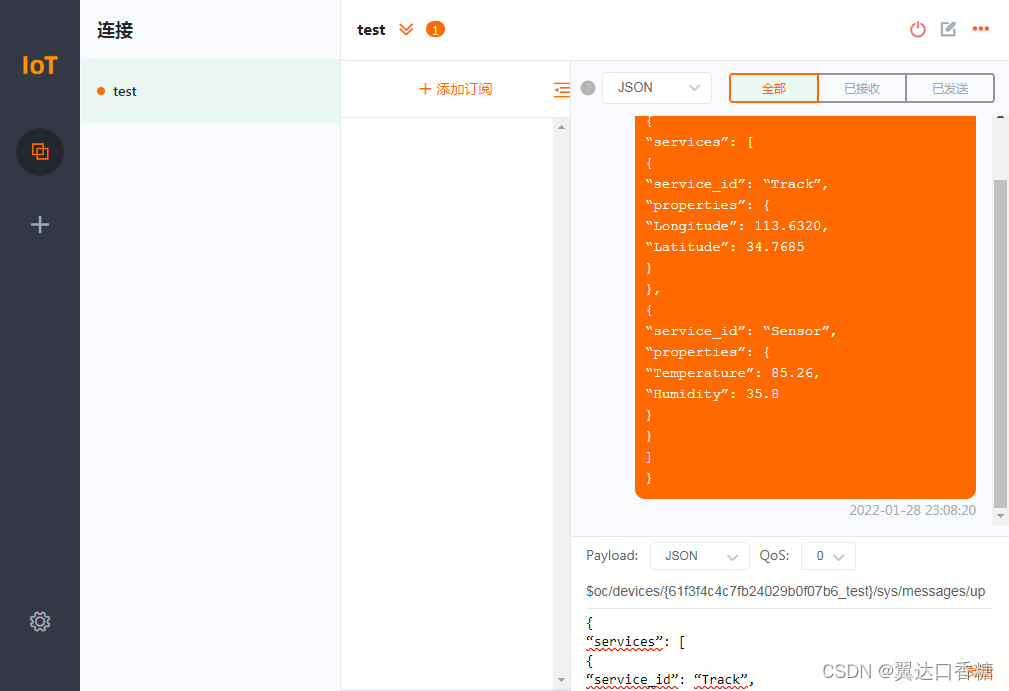The image size is (1009, 691).
Task: Open settings gear in sidebar
Action: (x=40, y=622)
